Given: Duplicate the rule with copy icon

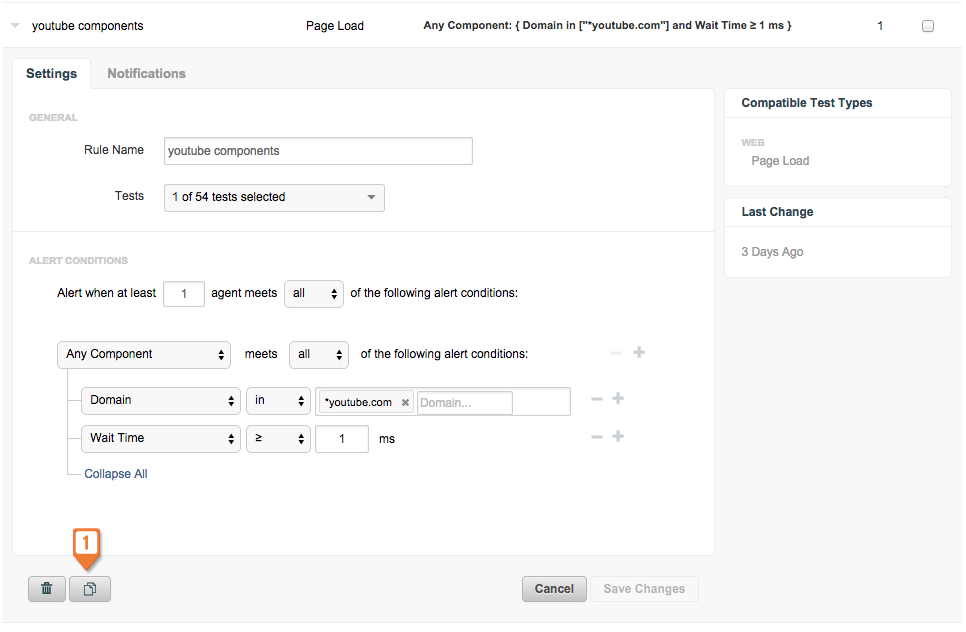Looking at the screenshot, I should (x=90, y=589).
